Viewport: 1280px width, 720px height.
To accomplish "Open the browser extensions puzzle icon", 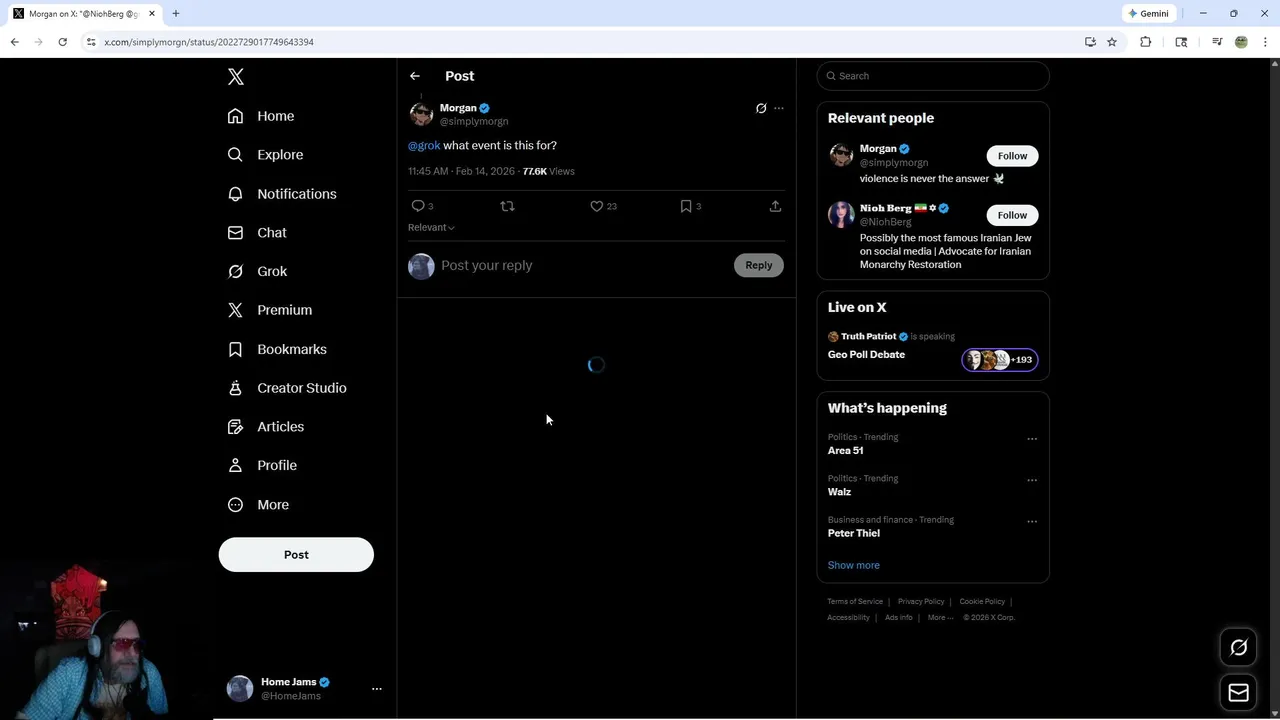I will 1146,42.
